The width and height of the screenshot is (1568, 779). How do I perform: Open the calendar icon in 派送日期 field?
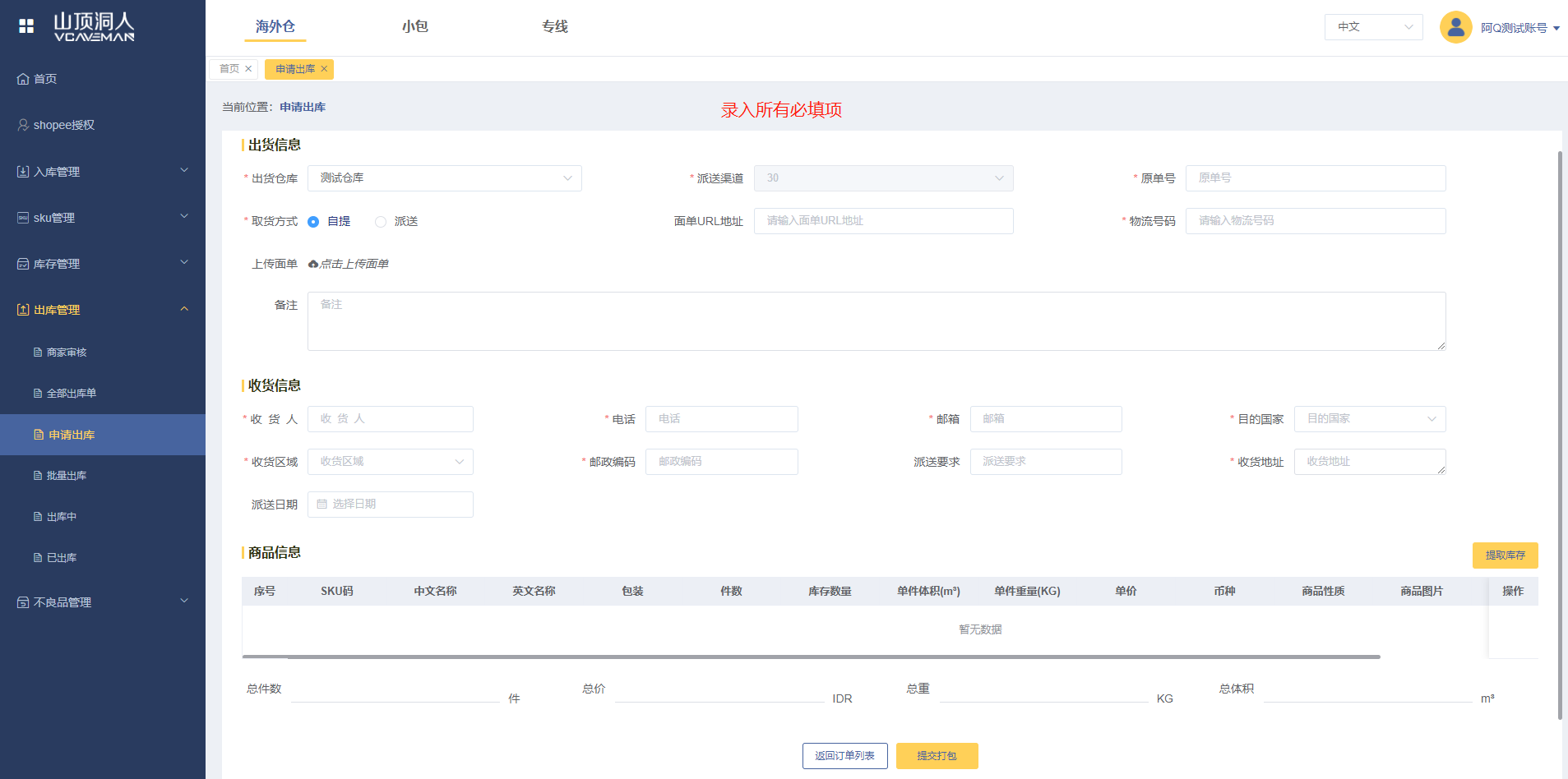pyautogui.click(x=322, y=504)
